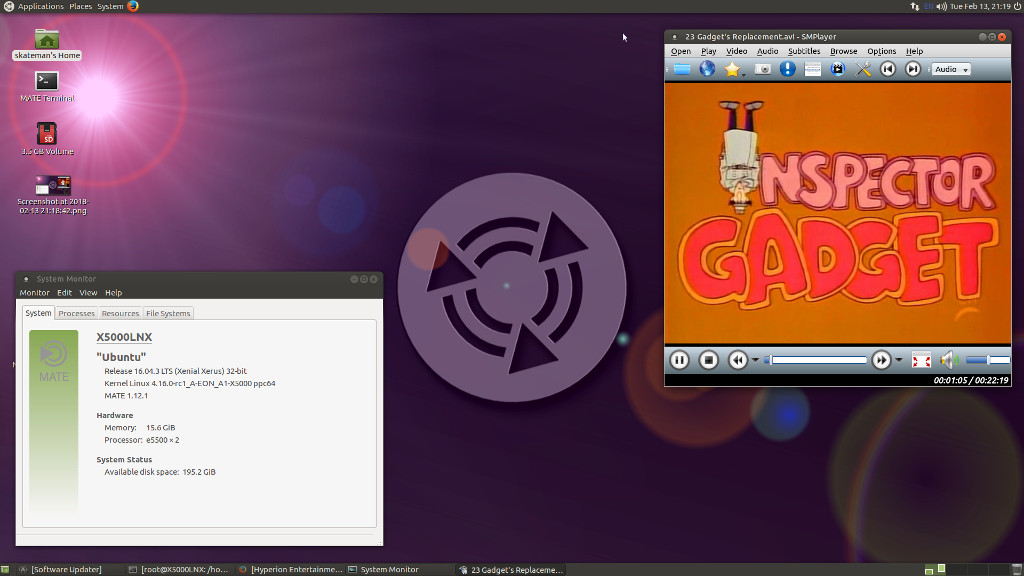Open the SMPlayer Audio menu

[767, 51]
